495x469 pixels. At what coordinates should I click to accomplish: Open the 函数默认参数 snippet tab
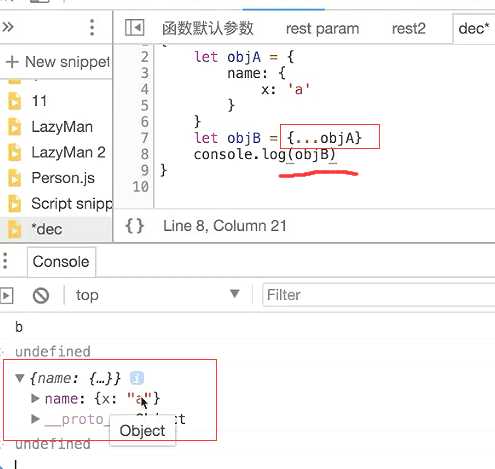click(208, 28)
